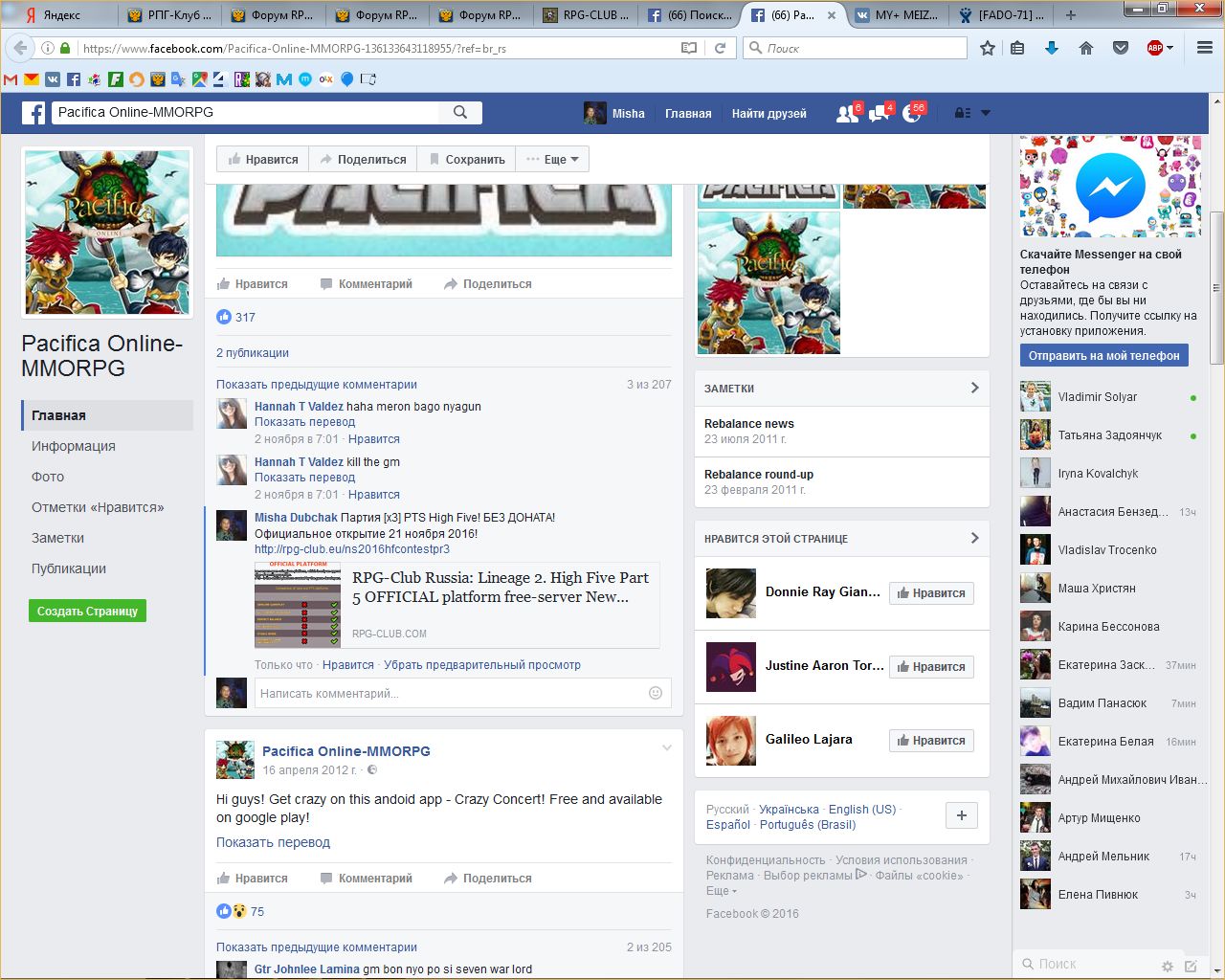Open the Google Maps bookmark icon
Screen dimensions: 1225x980
click(x=199, y=79)
